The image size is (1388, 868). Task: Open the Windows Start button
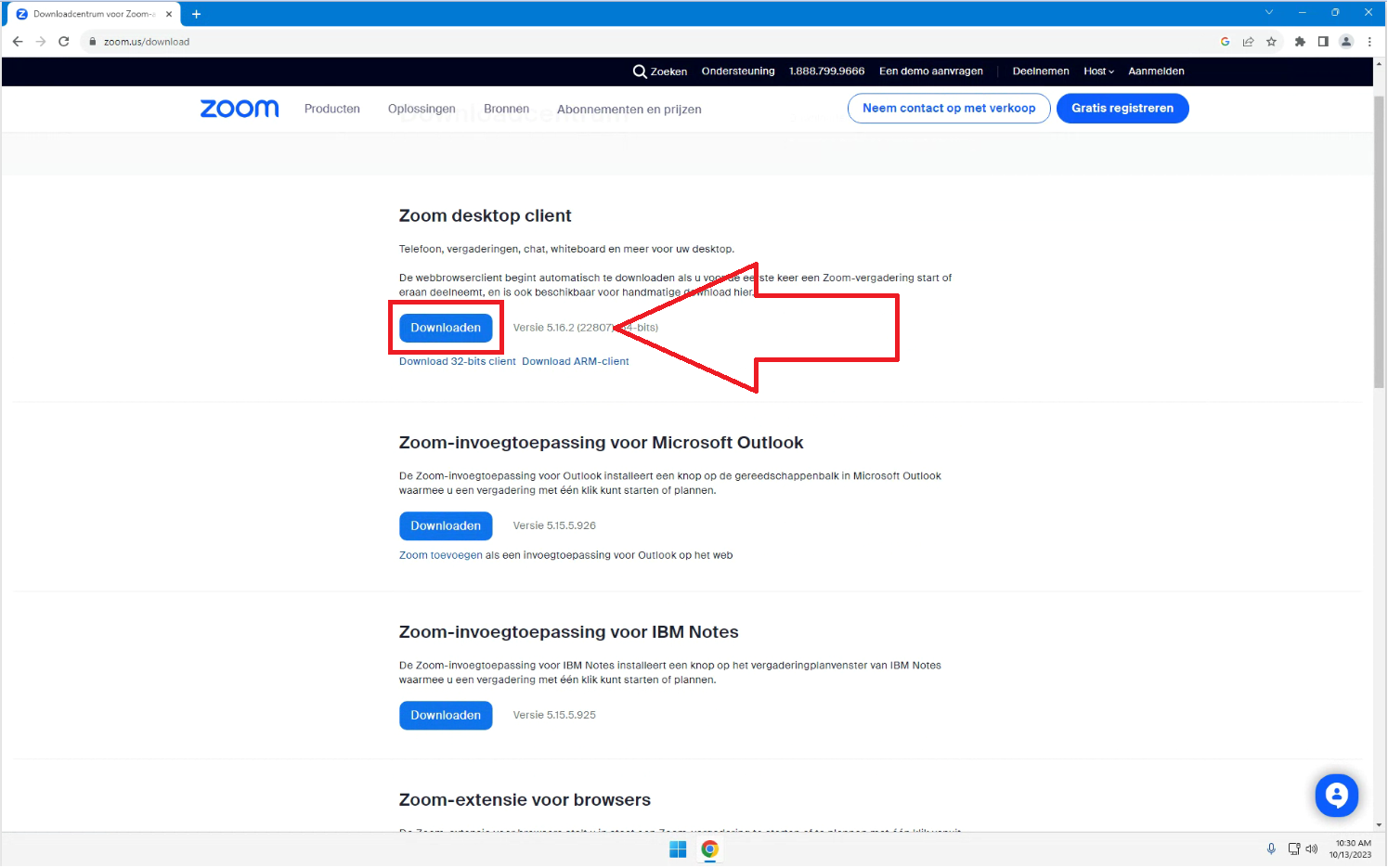pos(678,849)
